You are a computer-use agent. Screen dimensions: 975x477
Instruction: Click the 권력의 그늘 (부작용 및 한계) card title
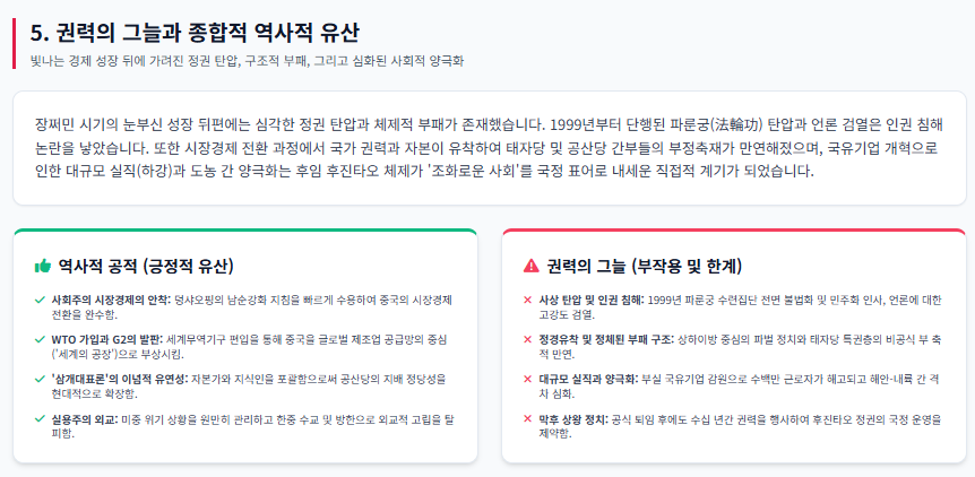click(644, 267)
